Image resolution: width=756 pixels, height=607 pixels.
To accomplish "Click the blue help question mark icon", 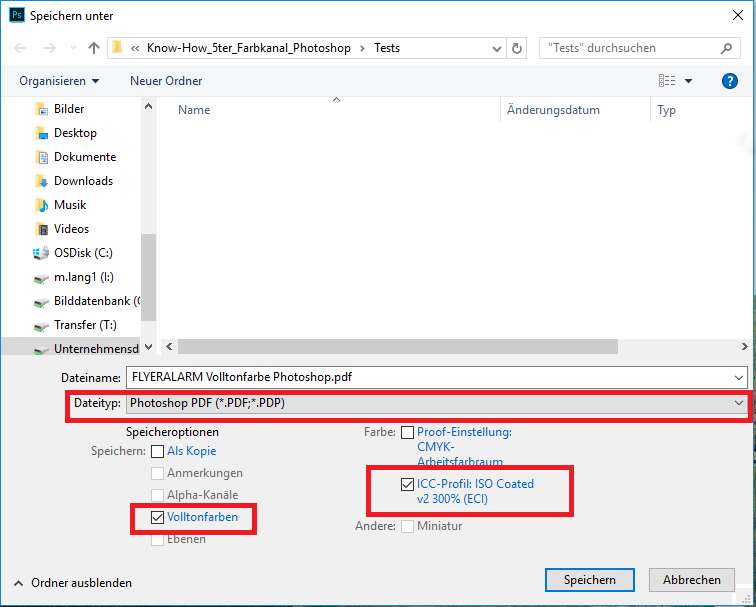I will click(729, 81).
